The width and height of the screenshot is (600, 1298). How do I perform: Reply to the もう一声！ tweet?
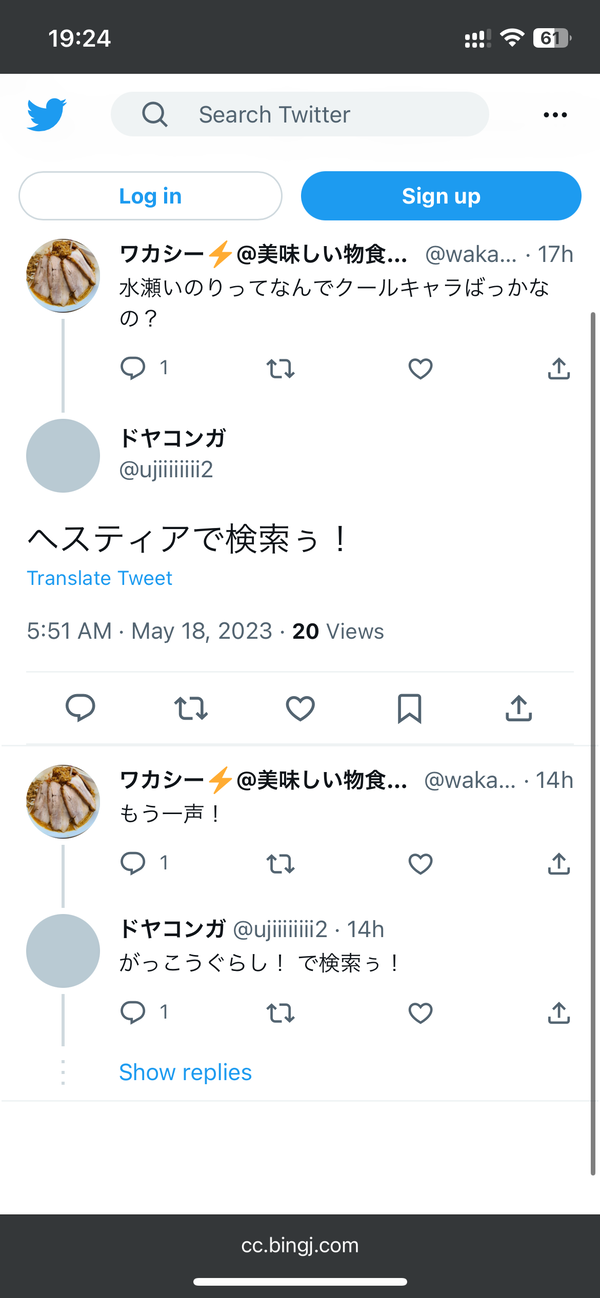[x=133, y=863]
